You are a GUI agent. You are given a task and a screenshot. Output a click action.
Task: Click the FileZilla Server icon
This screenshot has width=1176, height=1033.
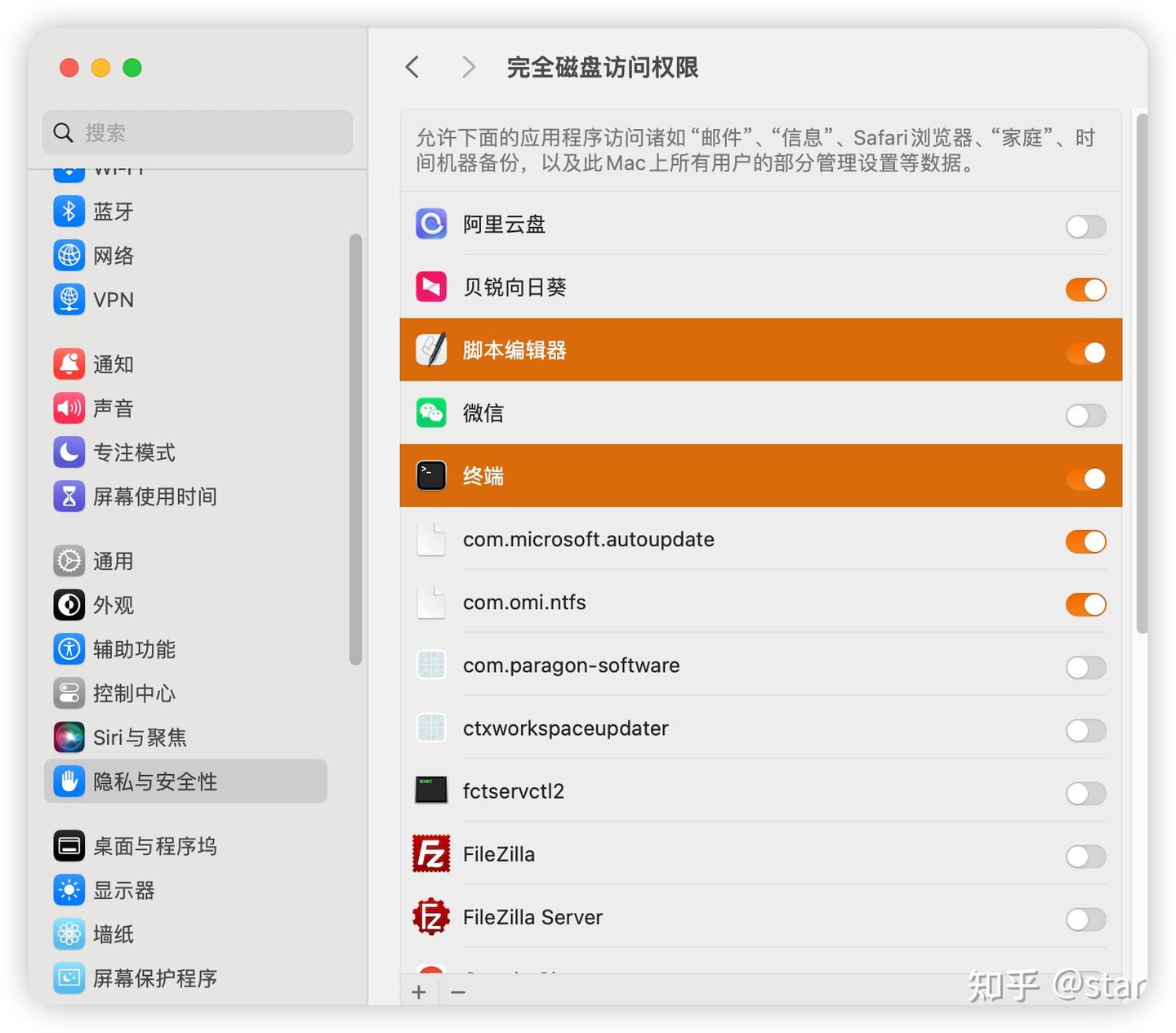[x=430, y=916]
